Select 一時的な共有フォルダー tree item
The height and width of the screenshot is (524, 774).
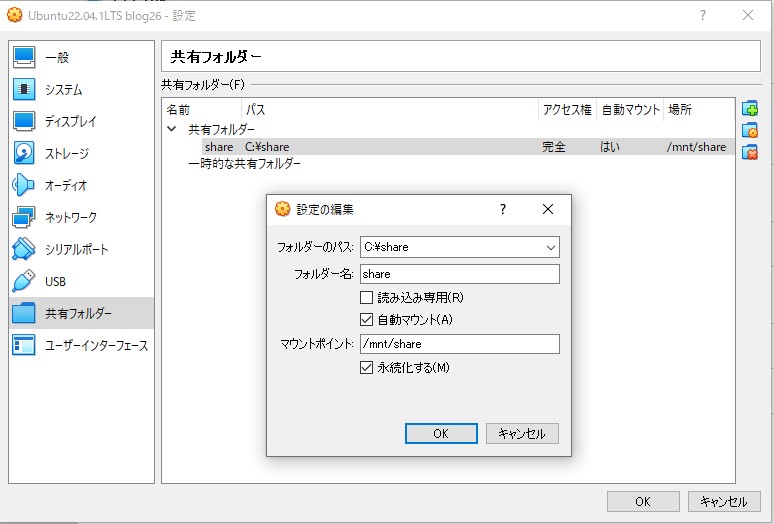tap(244, 163)
